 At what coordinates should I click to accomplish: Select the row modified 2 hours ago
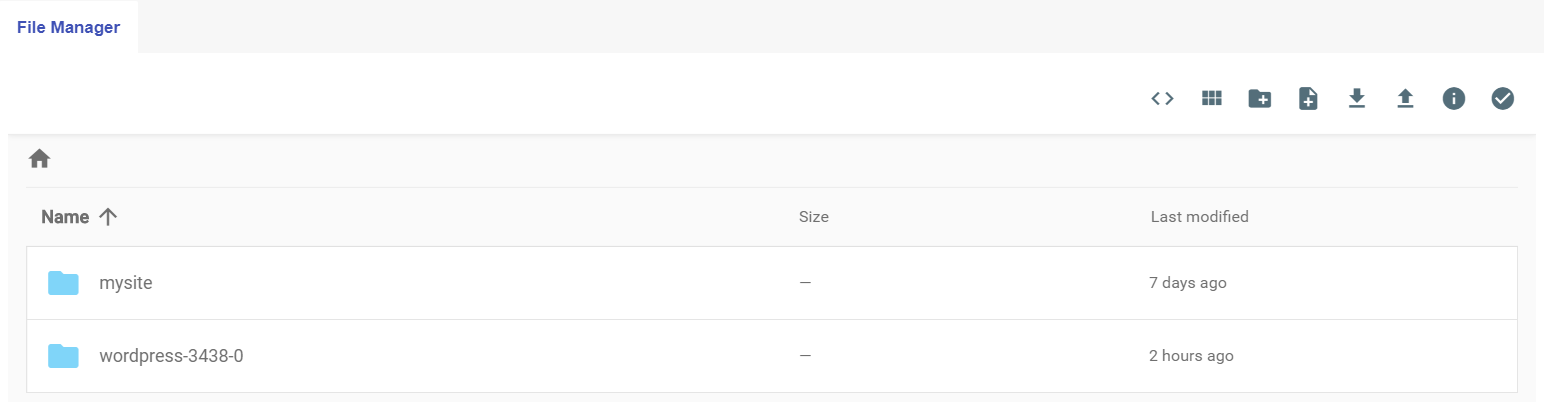click(772, 356)
